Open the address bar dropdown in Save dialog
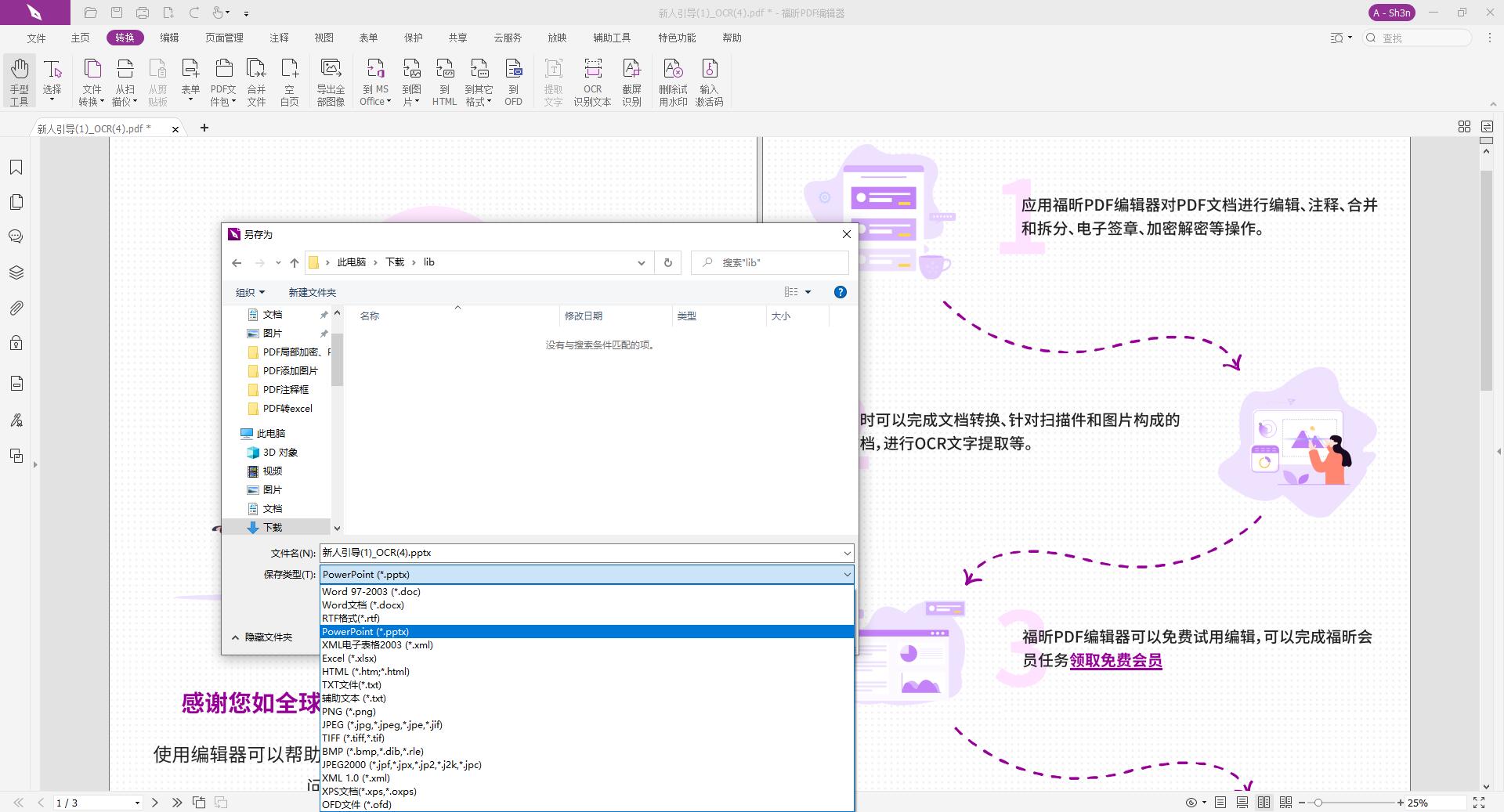Viewport: 1504px width, 812px height. click(x=642, y=262)
